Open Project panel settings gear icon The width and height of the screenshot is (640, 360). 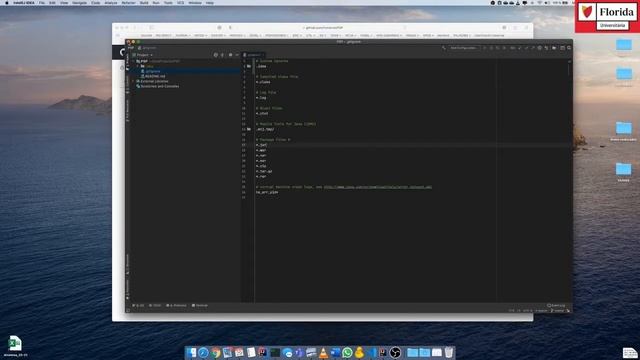(x=230, y=55)
